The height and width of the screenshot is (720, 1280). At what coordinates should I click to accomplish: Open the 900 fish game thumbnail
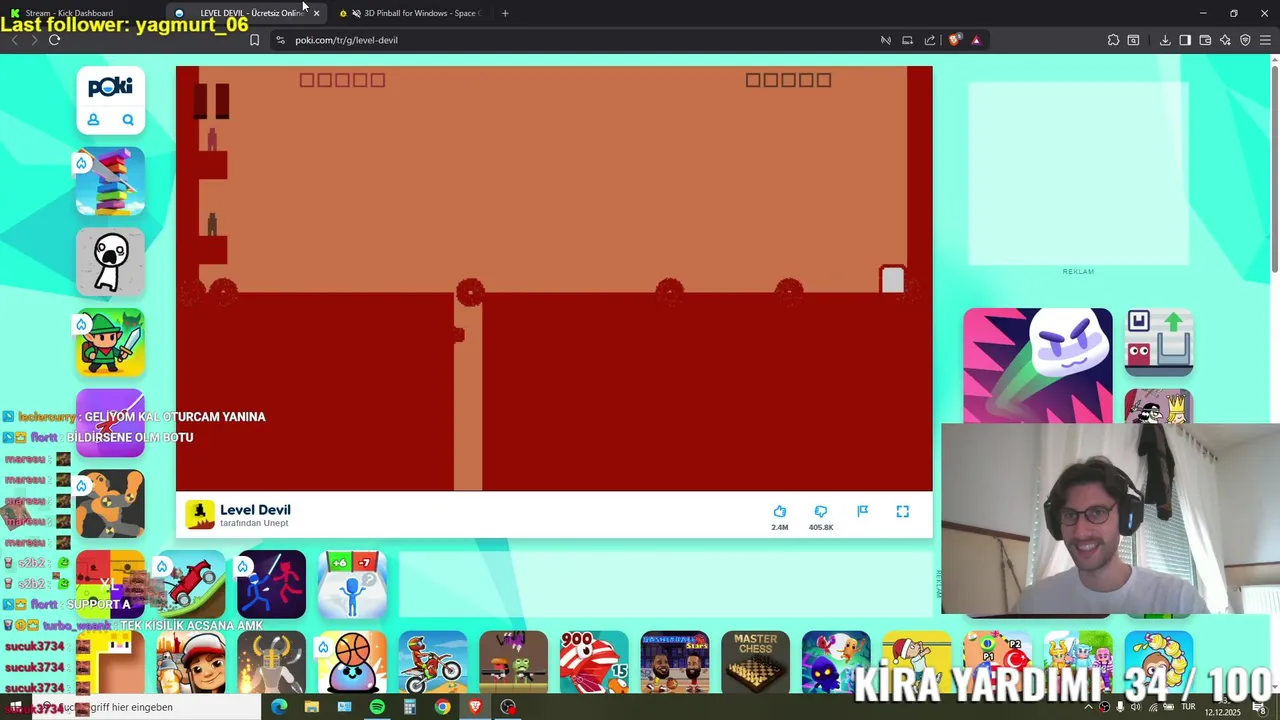point(594,662)
